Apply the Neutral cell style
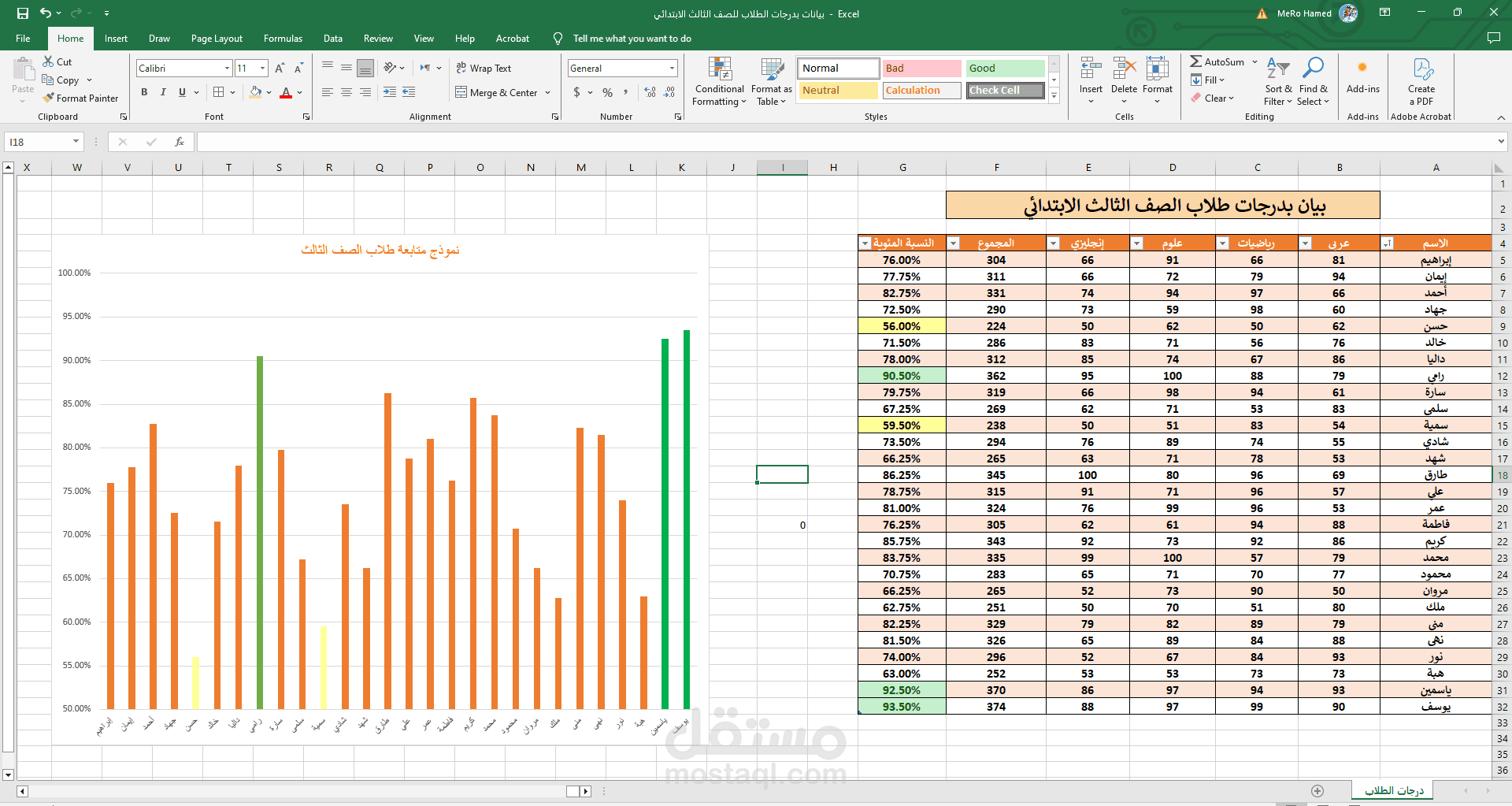The width and height of the screenshot is (1512, 806). tap(838, 91)
